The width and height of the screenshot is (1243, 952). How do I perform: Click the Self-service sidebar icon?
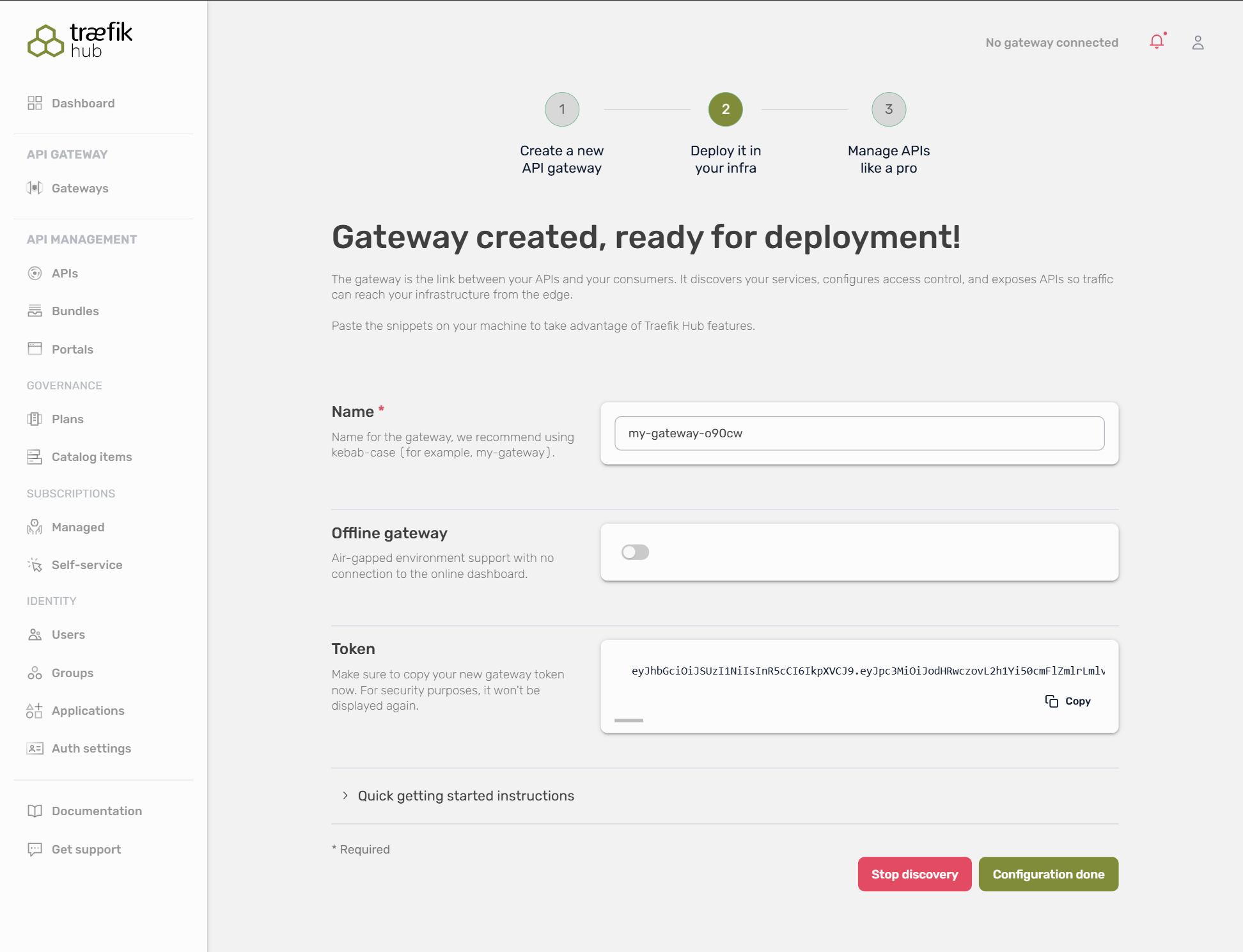pyautogui.click(x=35, y=565)
